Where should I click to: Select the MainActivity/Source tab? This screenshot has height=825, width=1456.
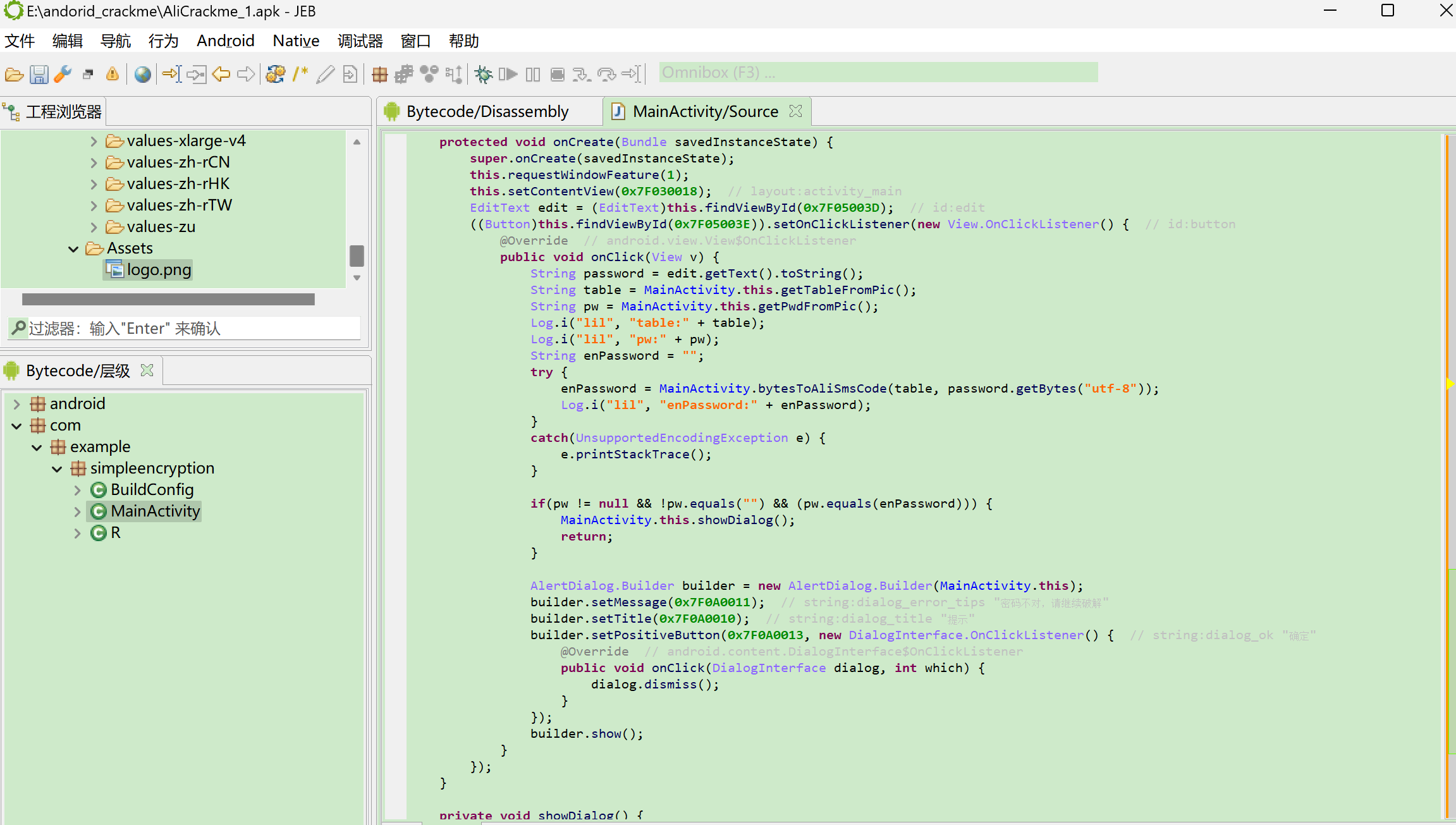[705, 112]
